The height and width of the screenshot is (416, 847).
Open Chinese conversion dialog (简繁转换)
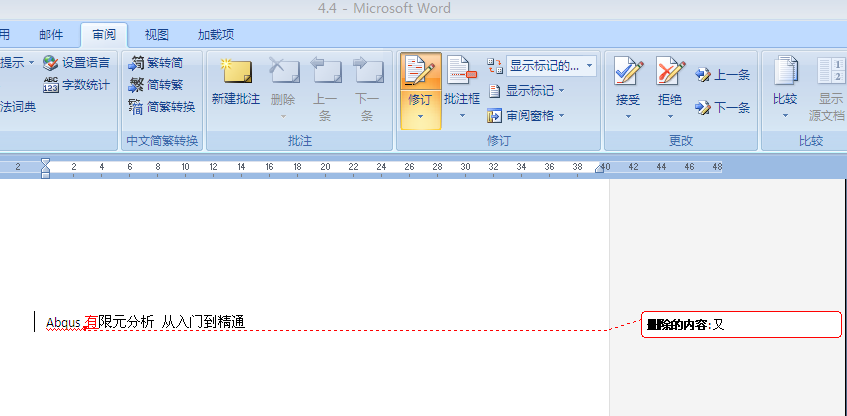[162, 107]
